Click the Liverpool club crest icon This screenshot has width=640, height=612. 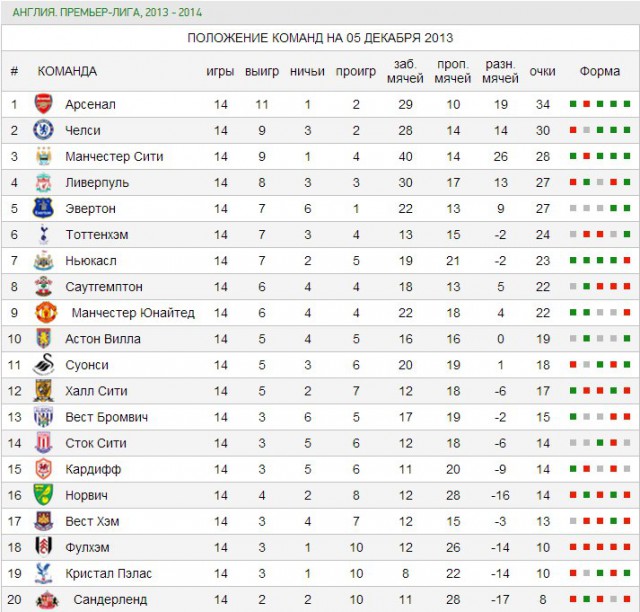tap(43, 182)
